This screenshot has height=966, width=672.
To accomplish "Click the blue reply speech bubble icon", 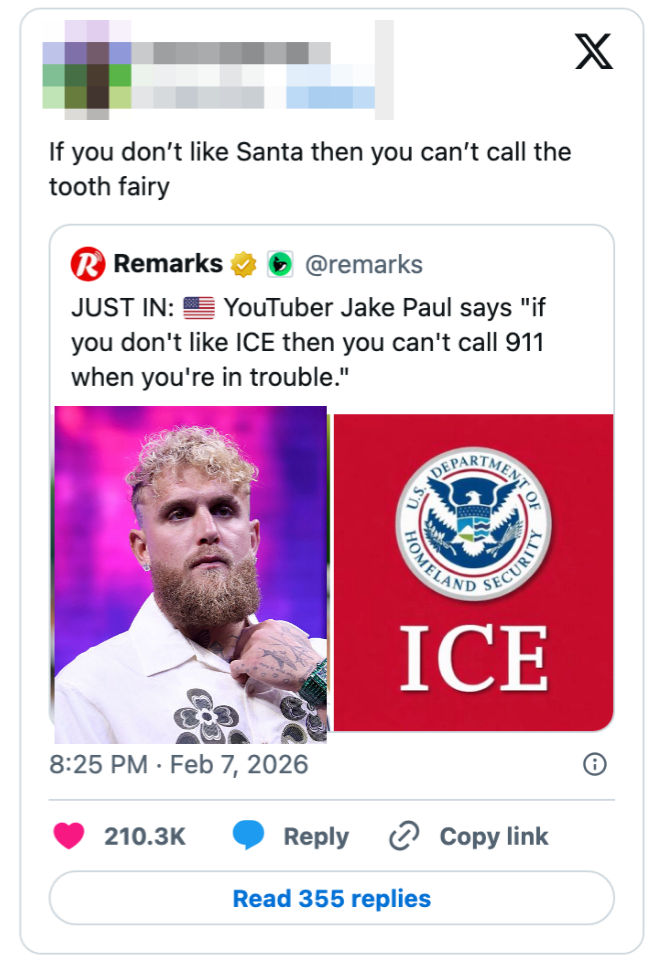I will (248, 836).
